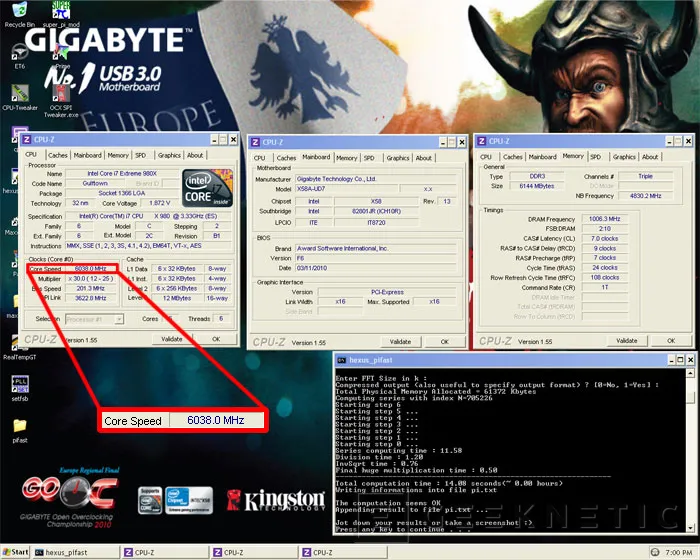Open Graphics tab in the Mainboard CPU-Z window
700x560 pixels.
pos(398,158)
